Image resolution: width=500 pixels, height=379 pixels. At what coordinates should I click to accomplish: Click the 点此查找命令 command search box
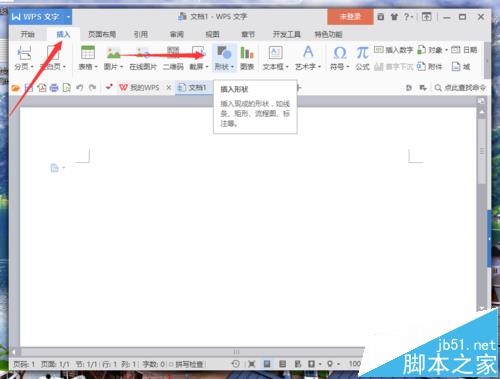[460, 88]
